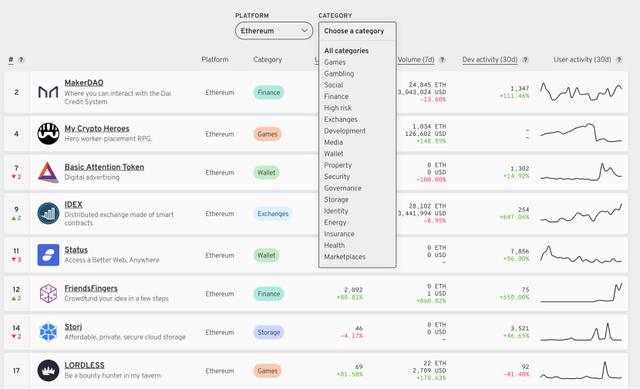
Task: Click the Storj logo icon
Action: pyautogui.click(x=48, y=332)
